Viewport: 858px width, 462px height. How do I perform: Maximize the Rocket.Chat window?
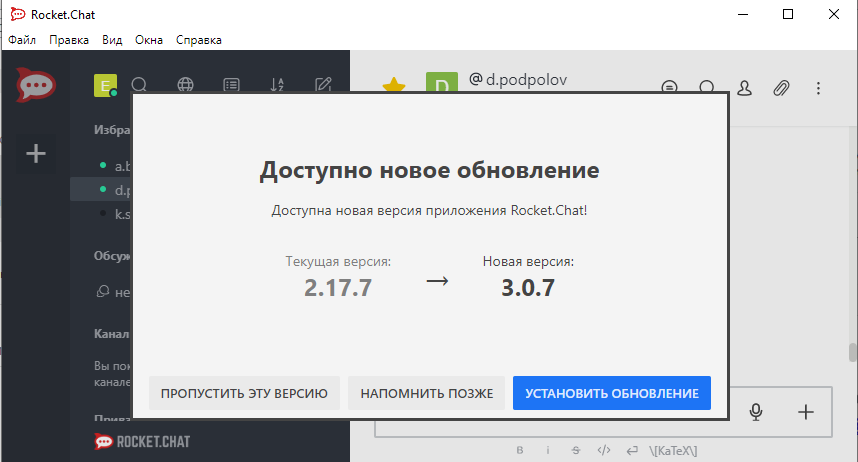point(788,14)
